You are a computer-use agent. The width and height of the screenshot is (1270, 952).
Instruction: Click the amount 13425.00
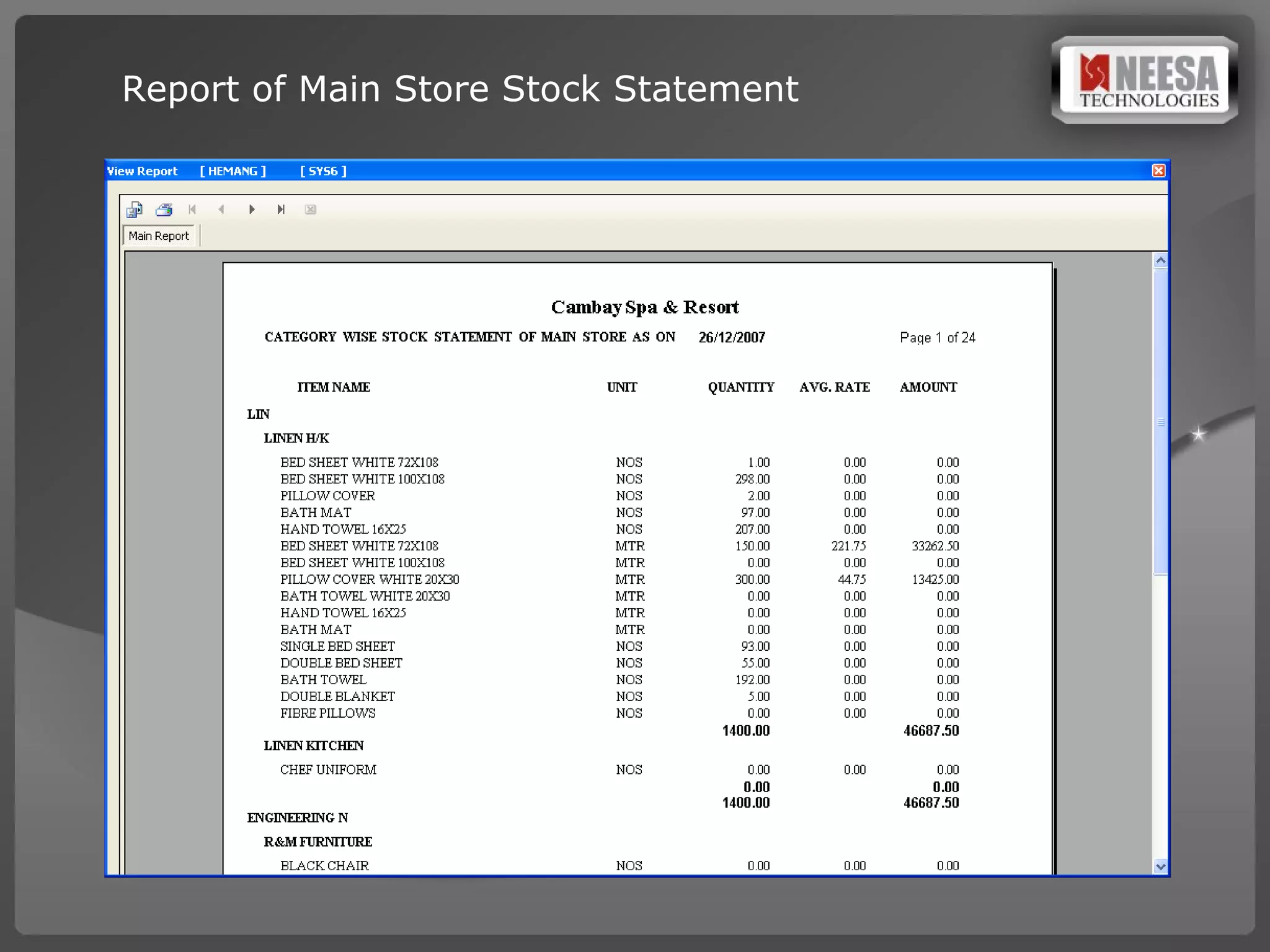coord(935,580)
